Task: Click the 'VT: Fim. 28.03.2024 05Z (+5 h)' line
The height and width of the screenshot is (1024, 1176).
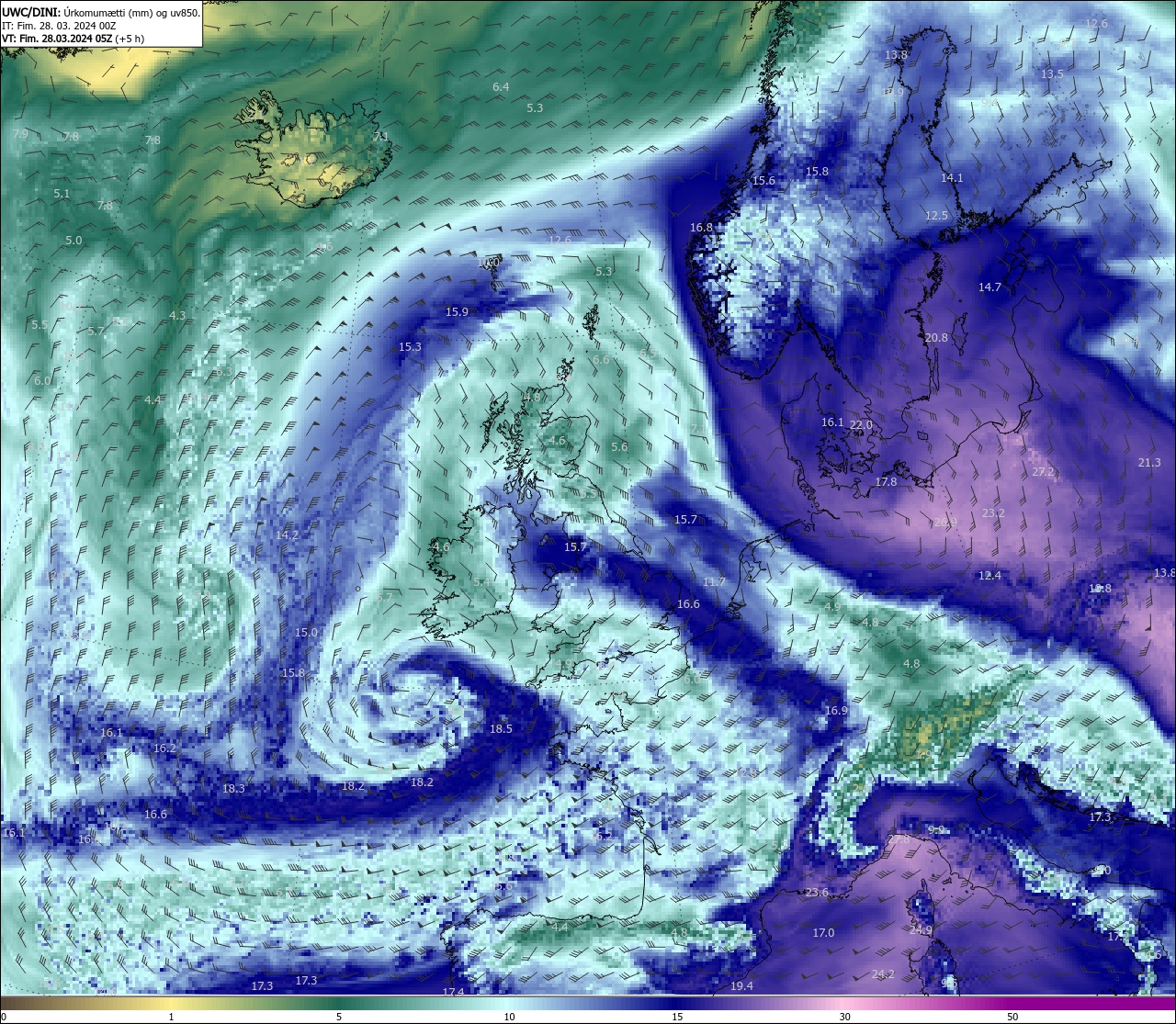Action: pyautogui.click(x=73, y=39)
